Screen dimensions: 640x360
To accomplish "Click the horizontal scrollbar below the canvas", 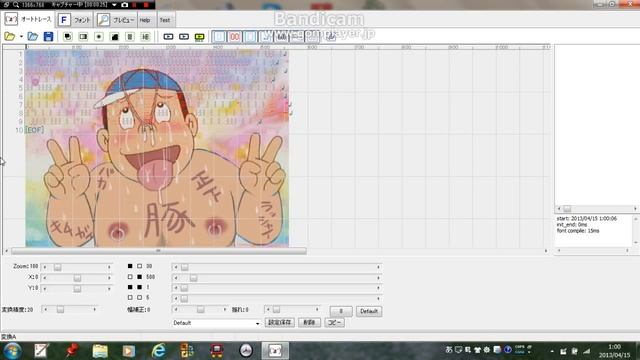I will [159, 251].
